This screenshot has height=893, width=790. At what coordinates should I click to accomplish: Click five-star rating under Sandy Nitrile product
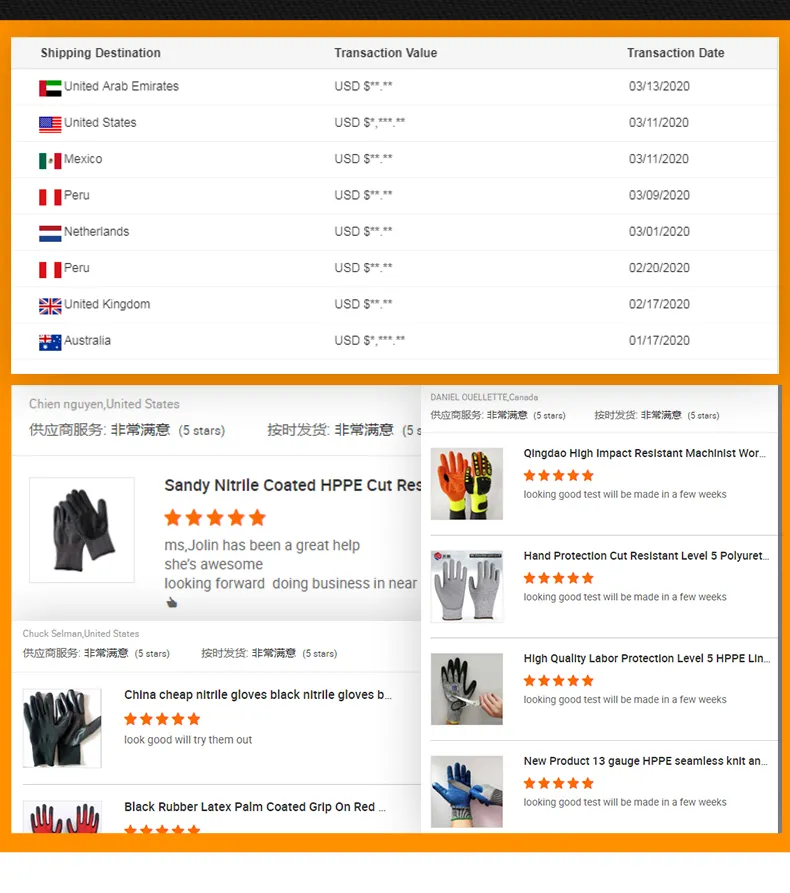pos(215,518)
